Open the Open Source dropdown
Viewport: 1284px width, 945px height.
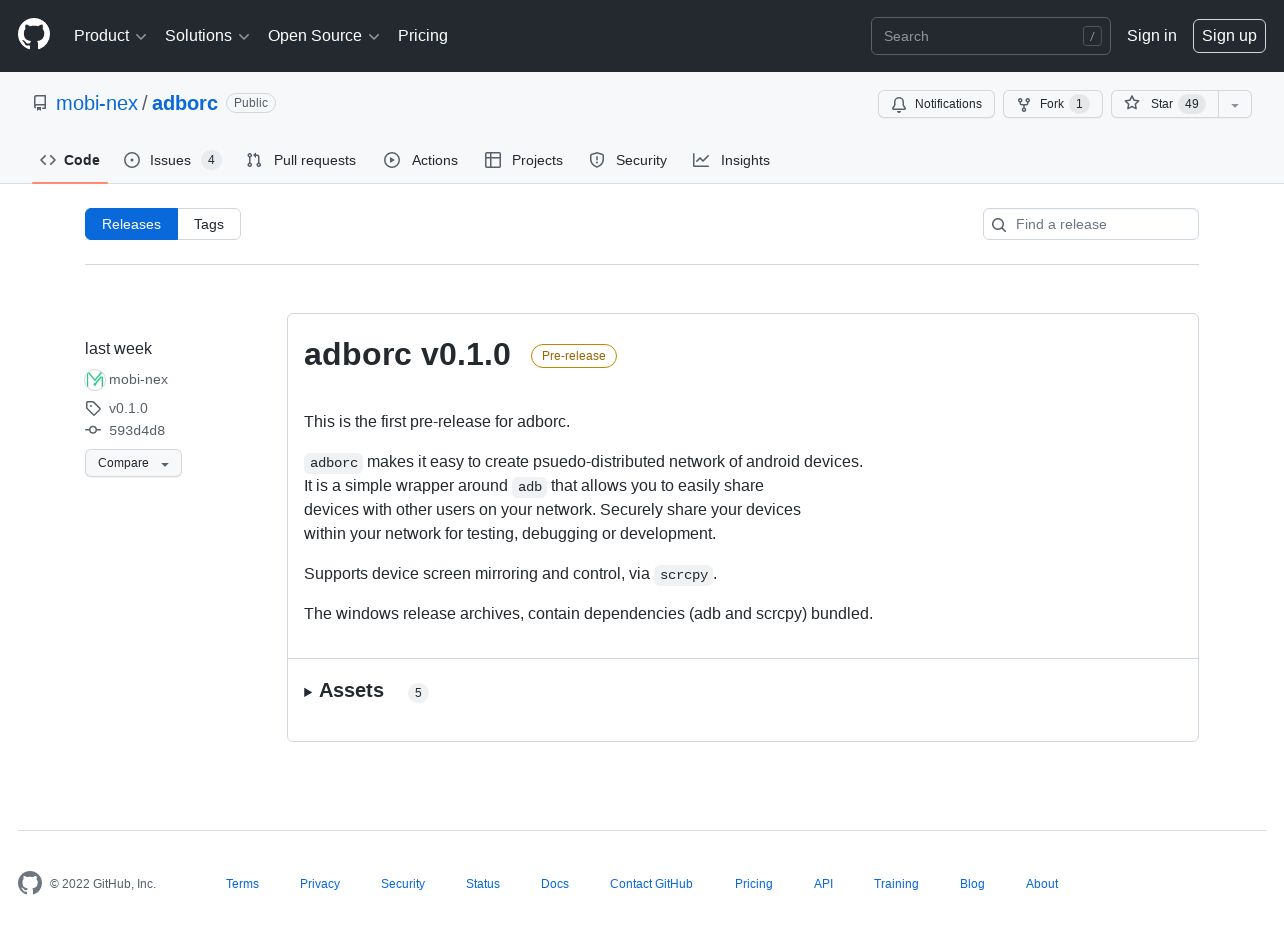coord(324,36)
